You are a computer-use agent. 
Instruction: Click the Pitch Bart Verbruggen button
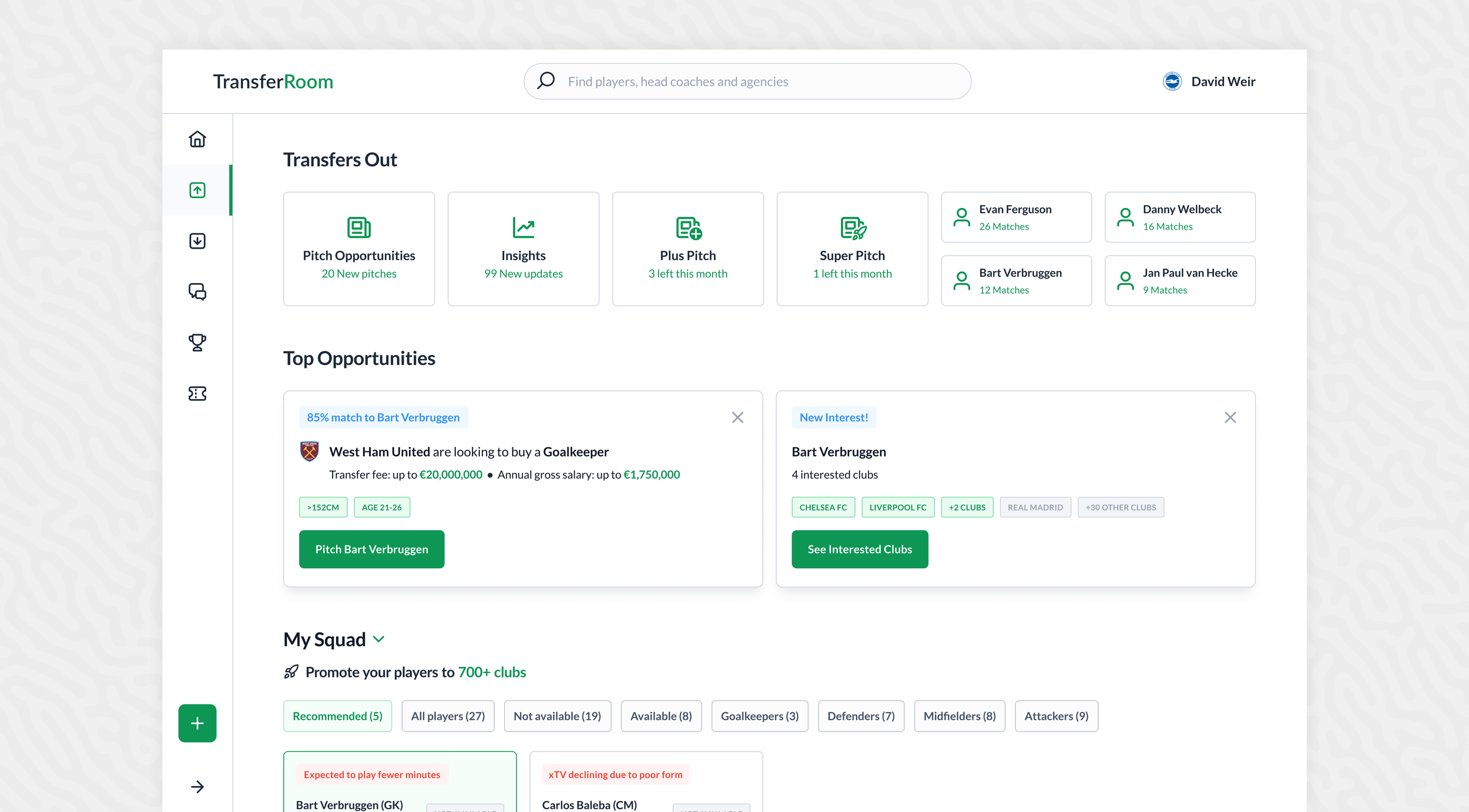371,549
